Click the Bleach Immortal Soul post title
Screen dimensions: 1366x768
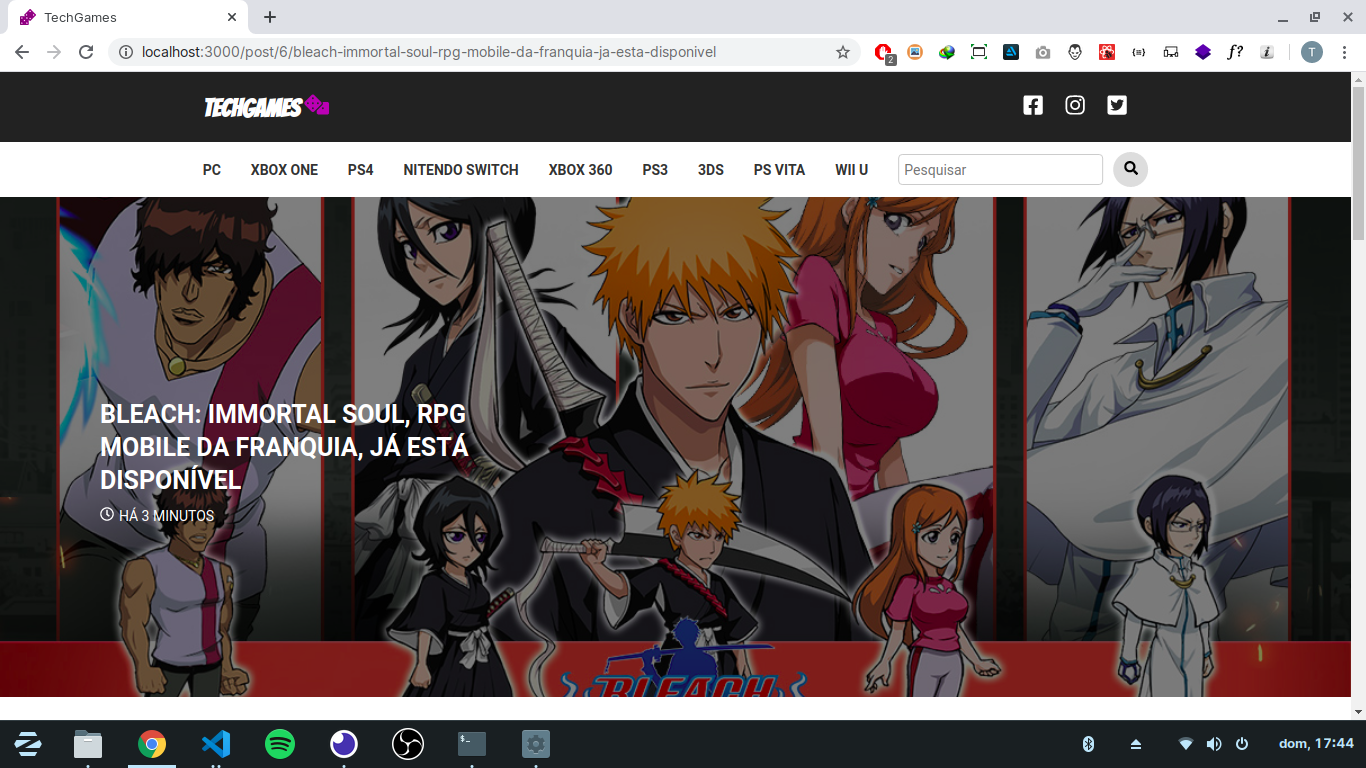point(284,447)
